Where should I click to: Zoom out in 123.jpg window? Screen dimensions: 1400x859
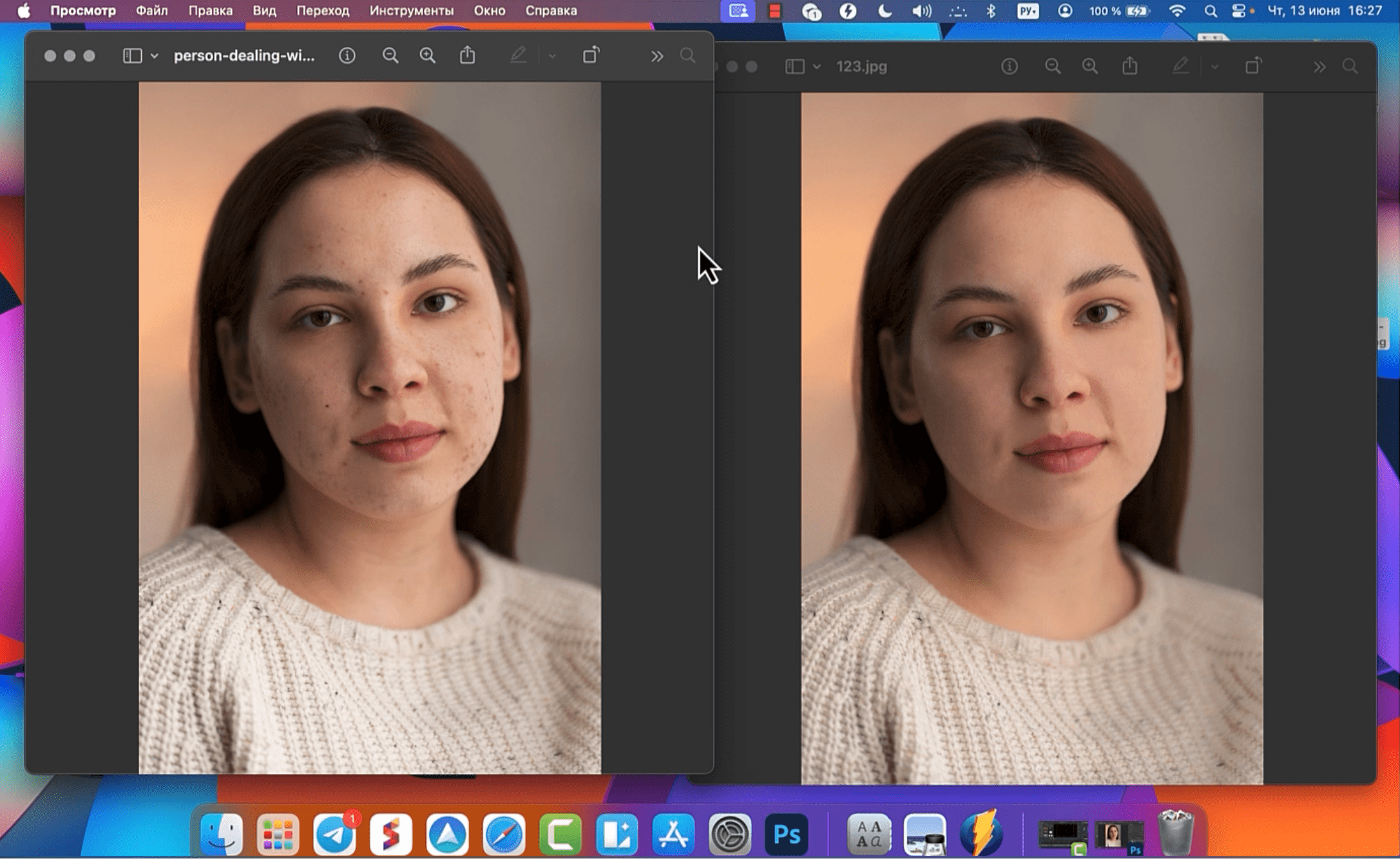(x=1053, y=66)
